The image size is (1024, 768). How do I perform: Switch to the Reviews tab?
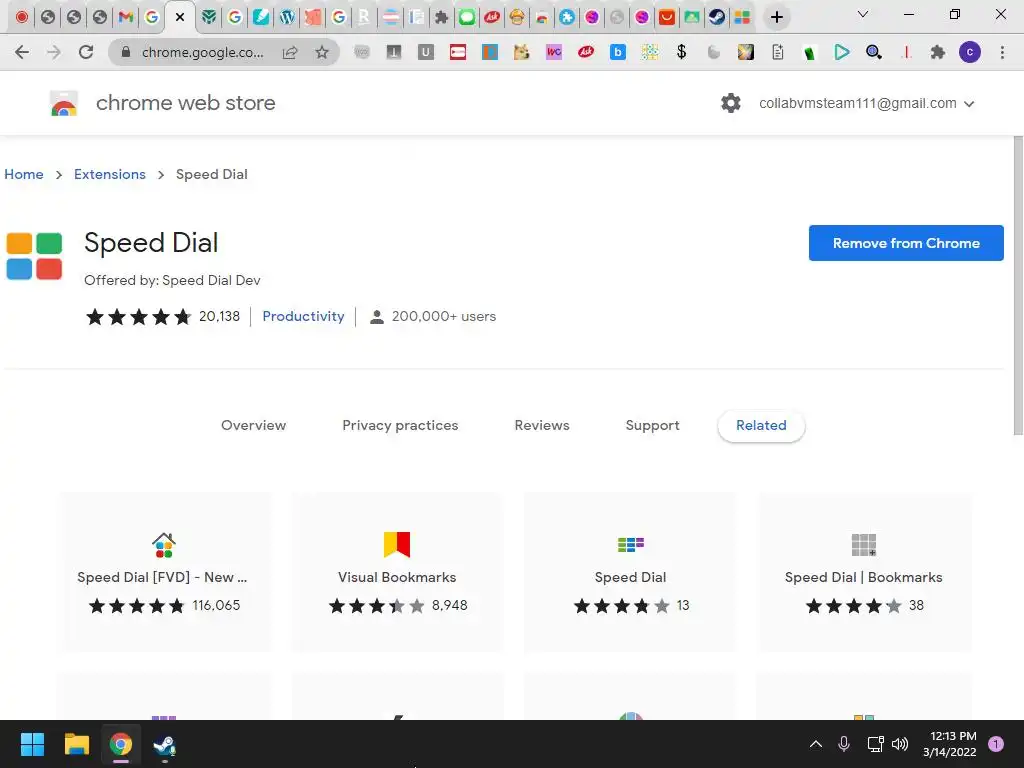pyautogui.click(x=542, y=425)
